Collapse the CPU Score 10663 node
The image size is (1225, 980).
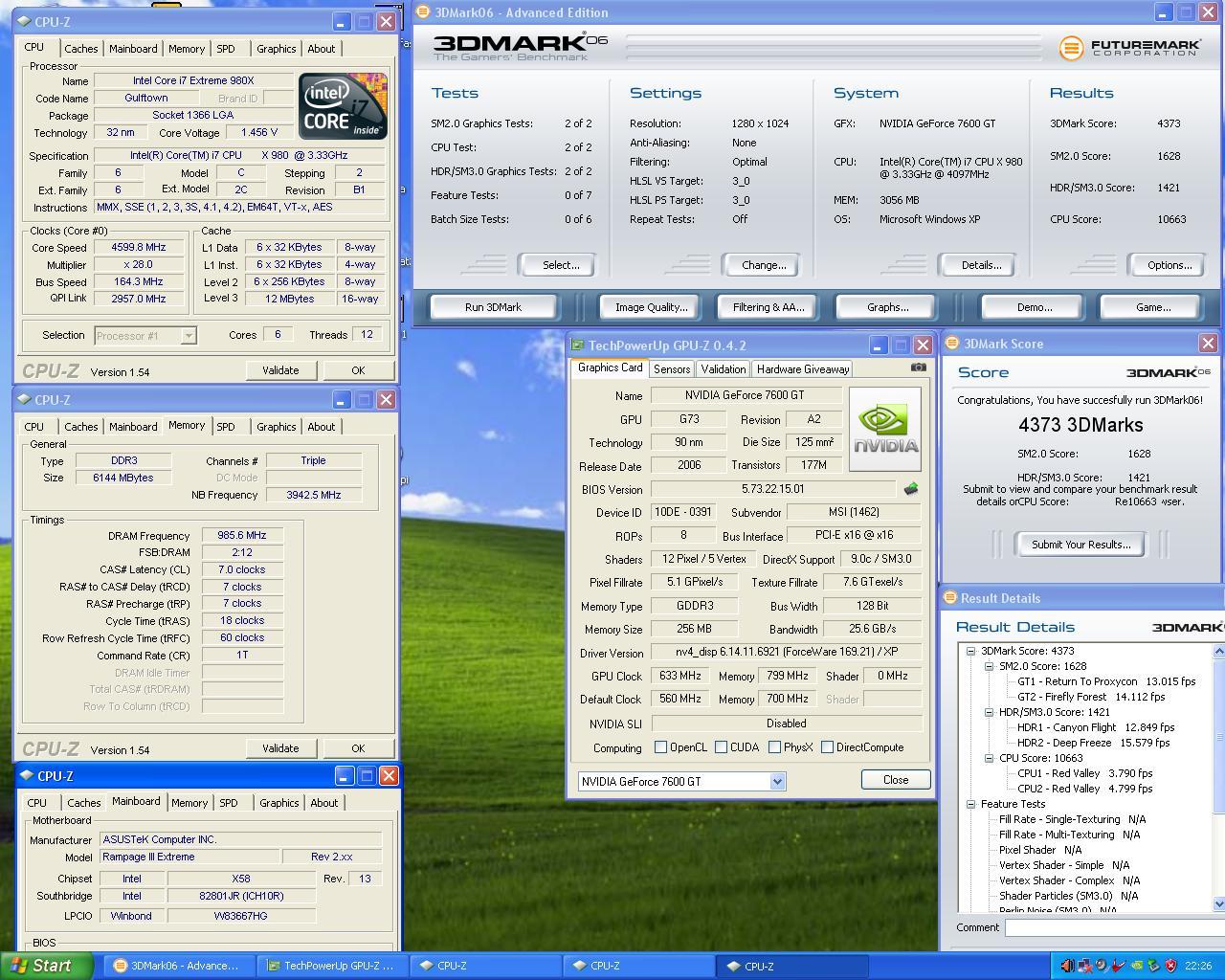(x=989, y=758)
